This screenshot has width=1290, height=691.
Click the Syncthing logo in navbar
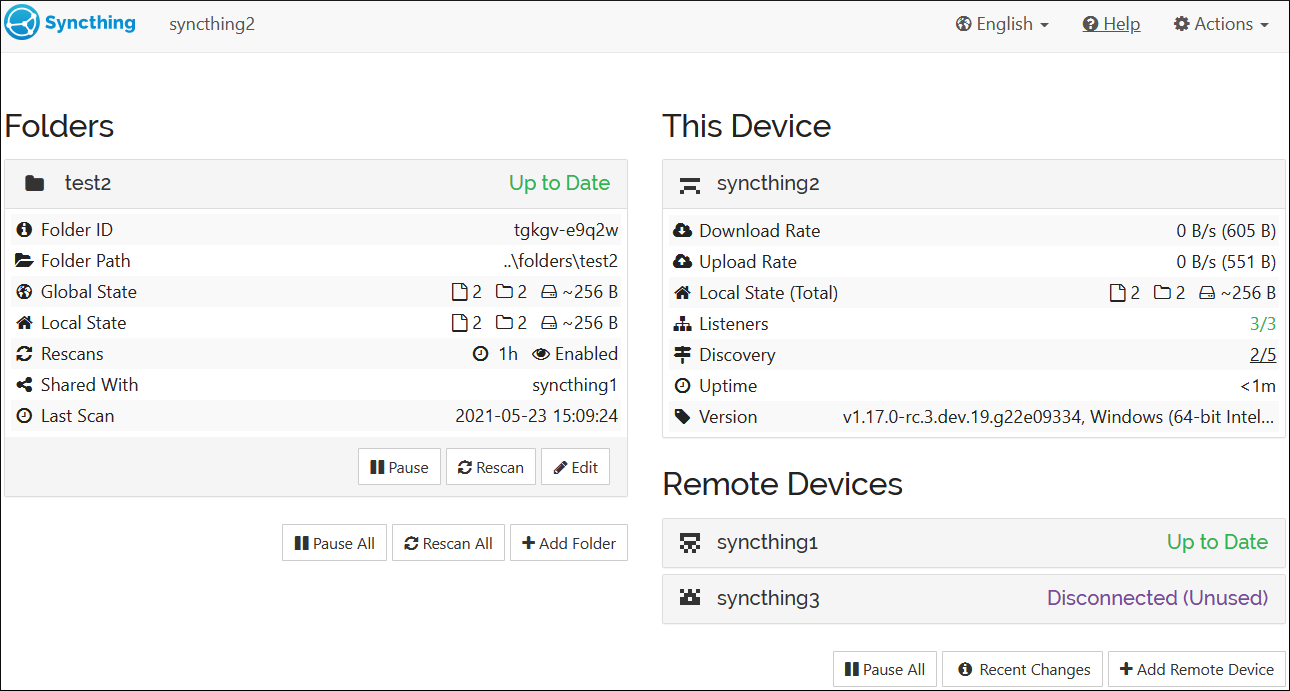pyautogui.click(x=71, y=23)
